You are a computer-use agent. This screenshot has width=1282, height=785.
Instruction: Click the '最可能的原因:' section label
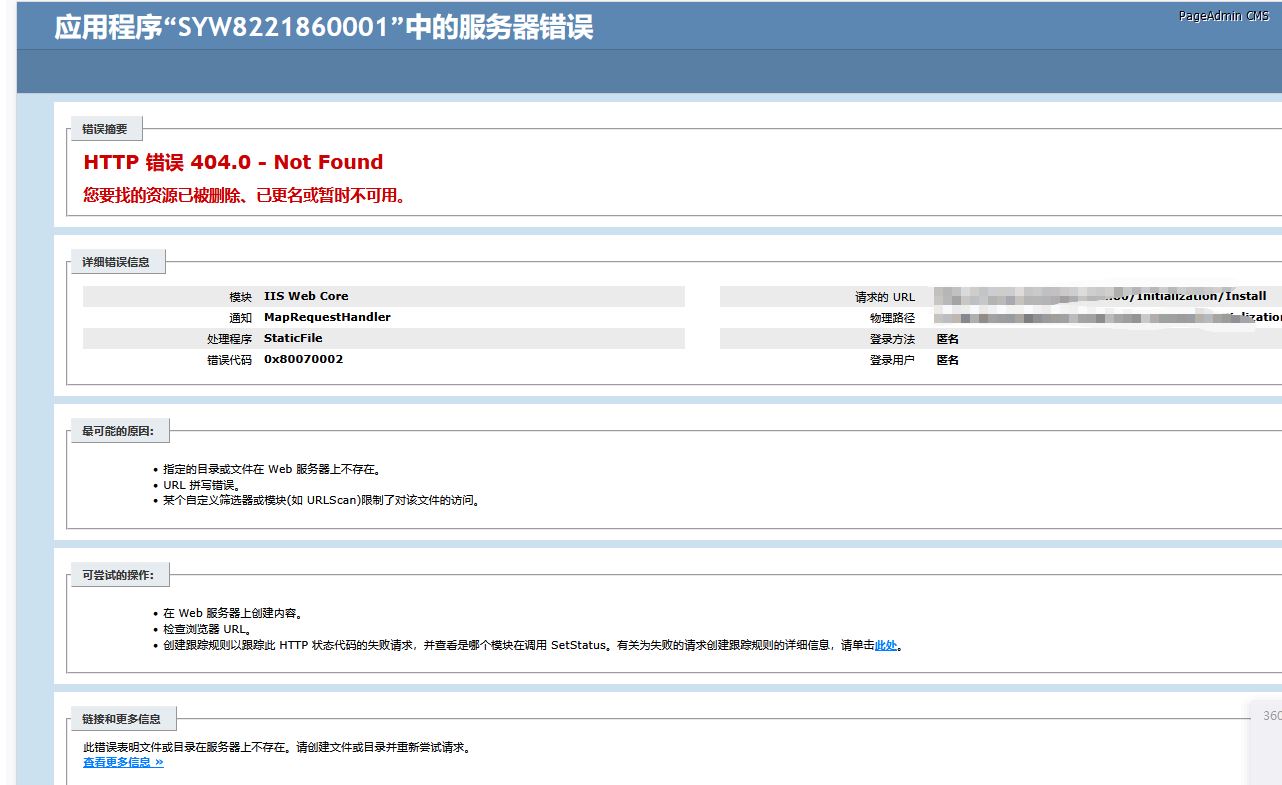coord(119,432)
